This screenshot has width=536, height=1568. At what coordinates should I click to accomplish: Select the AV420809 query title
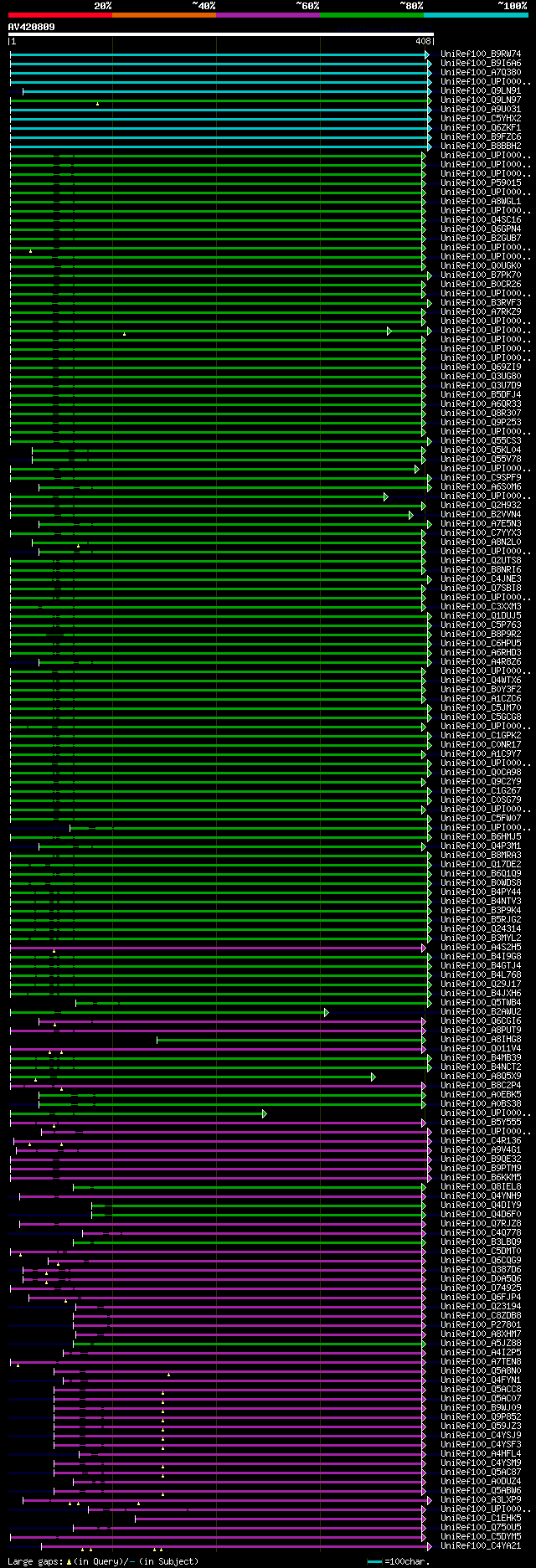(x=32, y=27)
